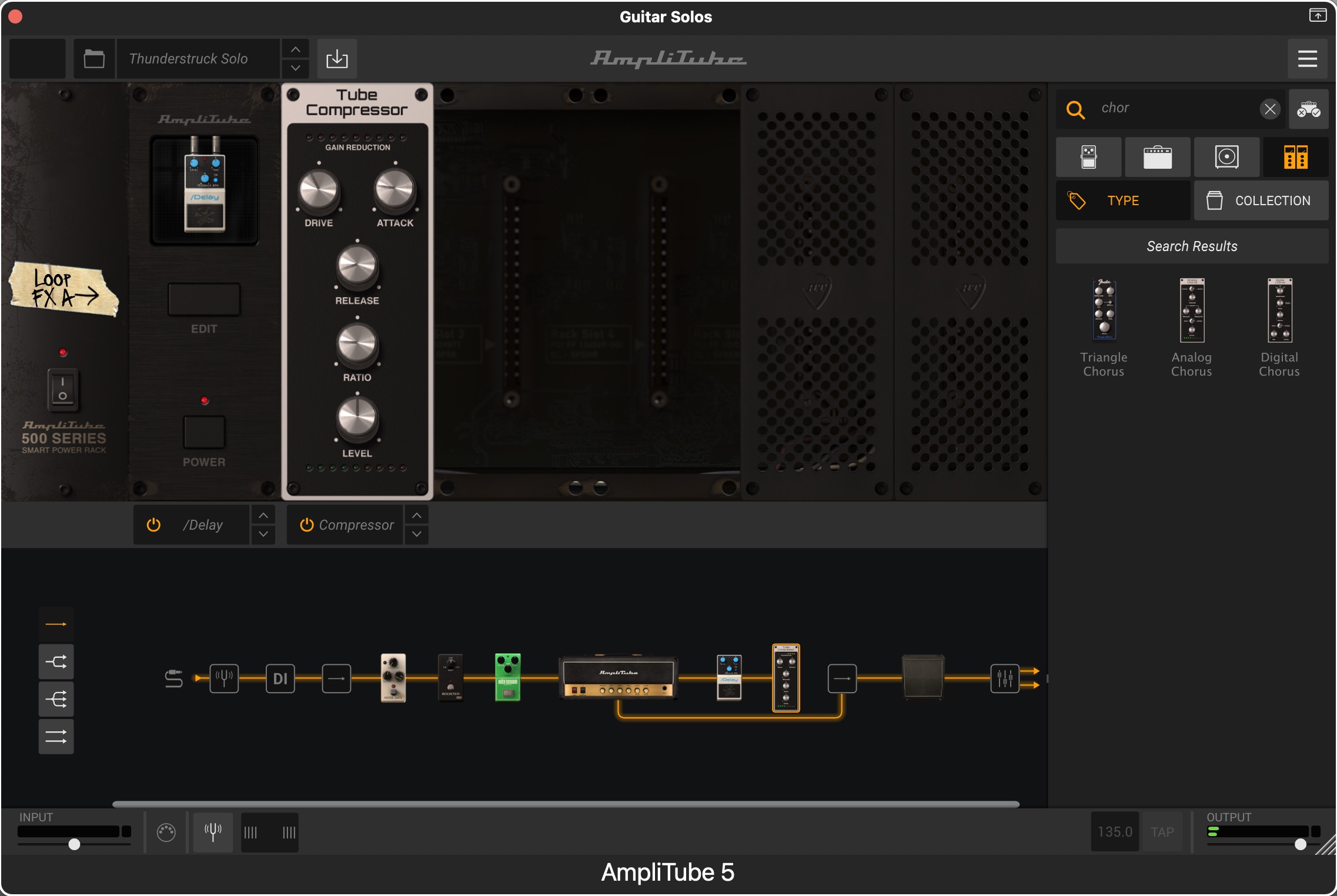
Task: Select the green overdrive pedal in chain
Action: pyautogui.click(x=508, y=677)
